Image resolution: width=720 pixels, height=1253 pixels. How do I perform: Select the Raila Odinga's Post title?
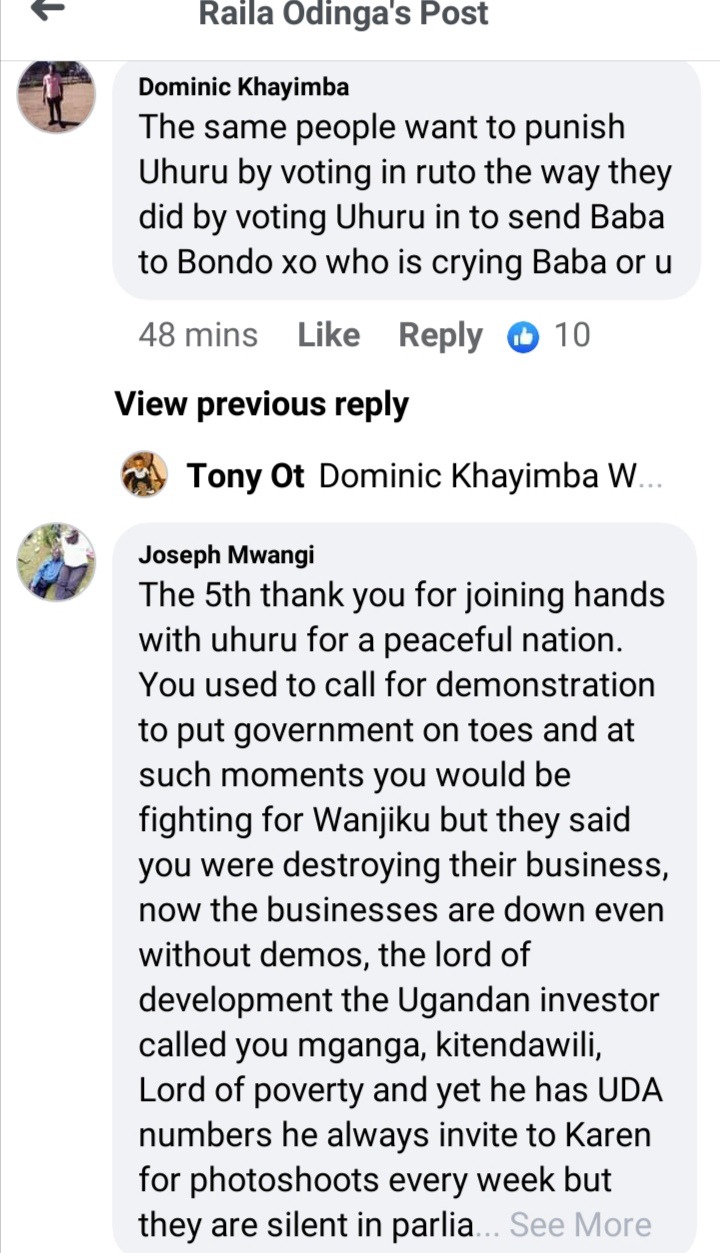click(345, 14)
